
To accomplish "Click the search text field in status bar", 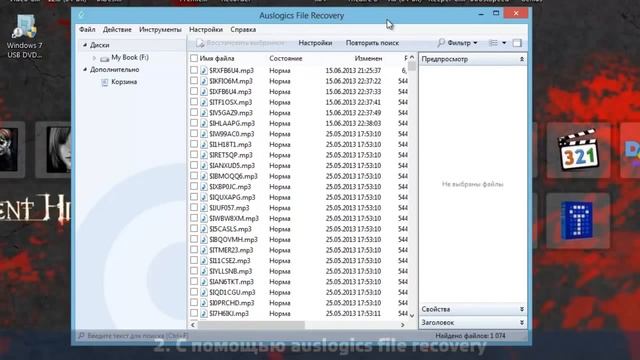I will pyautogui.click(x=134, y=336).
